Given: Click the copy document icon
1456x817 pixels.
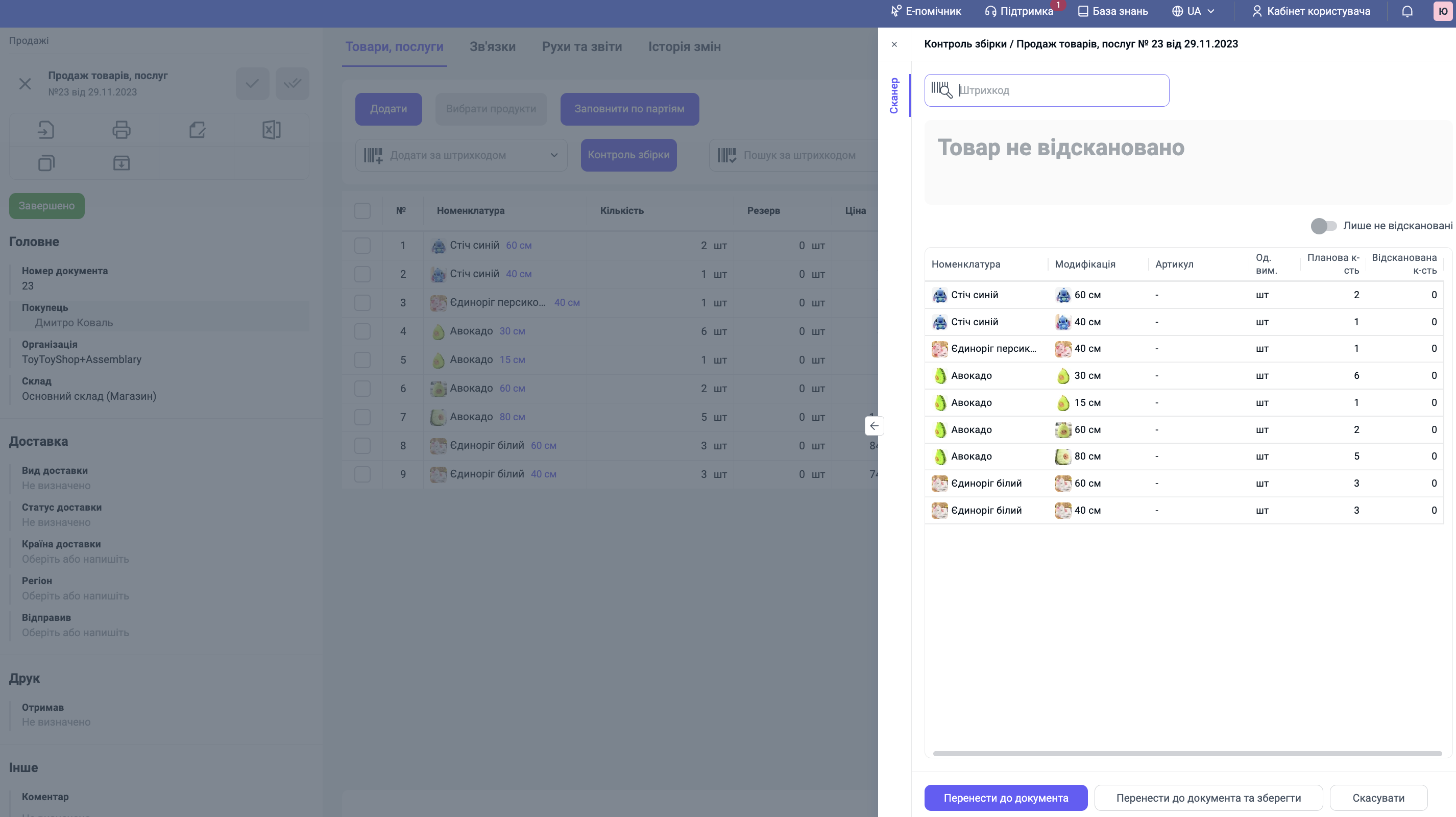Looking at the screenshot, I should 46,163.
